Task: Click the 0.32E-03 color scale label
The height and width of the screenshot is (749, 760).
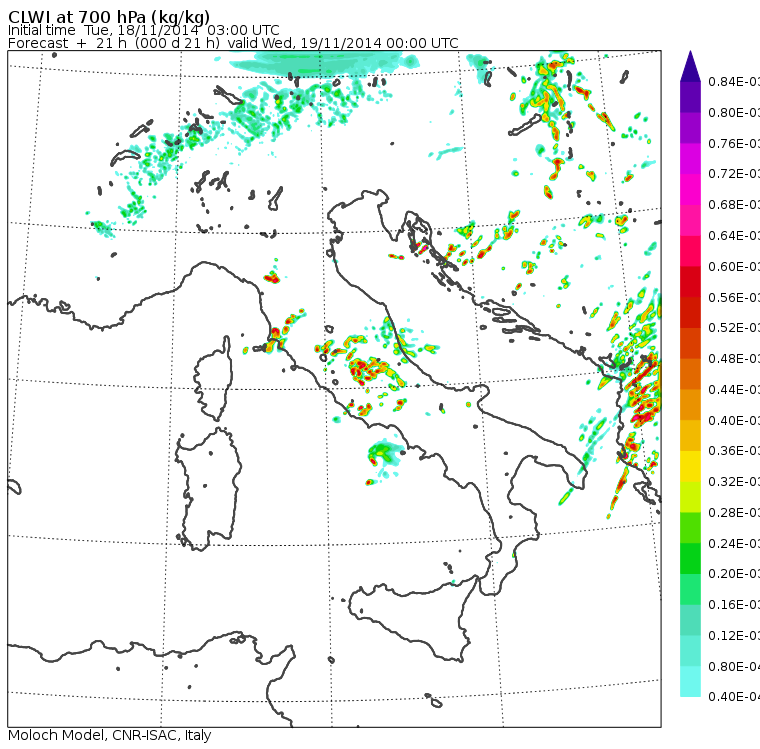Action: tap(734, 482)
